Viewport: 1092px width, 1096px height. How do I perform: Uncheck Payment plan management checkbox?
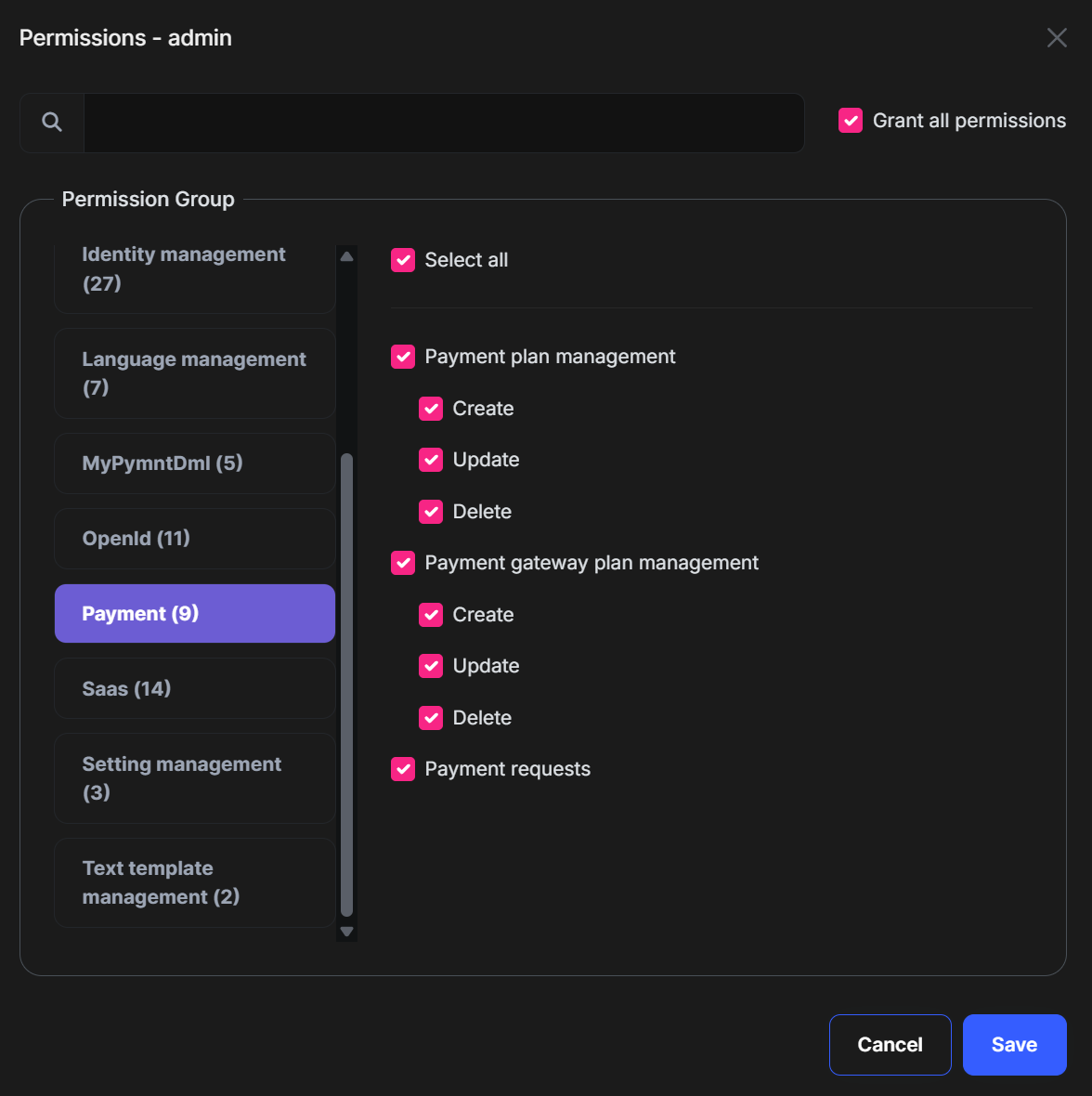[403, 357]
